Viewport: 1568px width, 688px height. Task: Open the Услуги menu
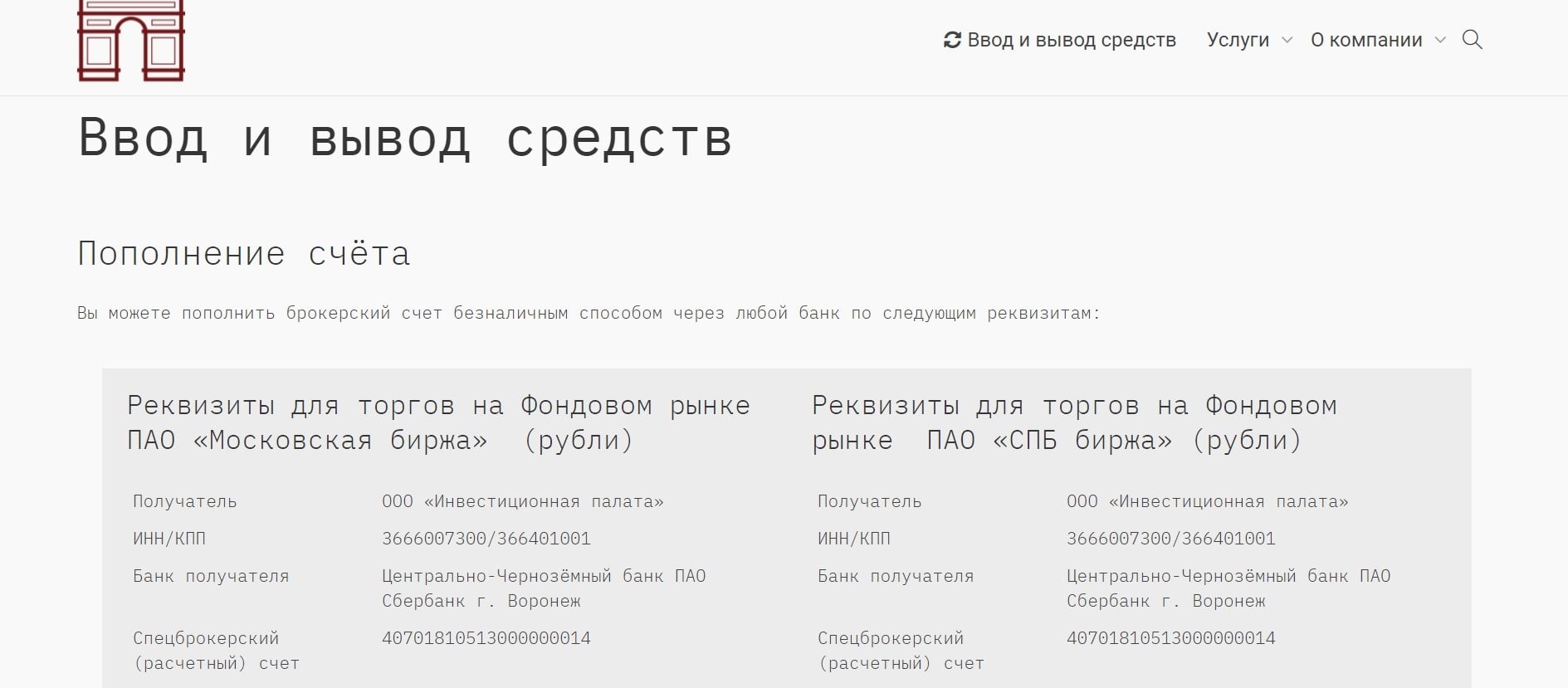click(1238, 40)
